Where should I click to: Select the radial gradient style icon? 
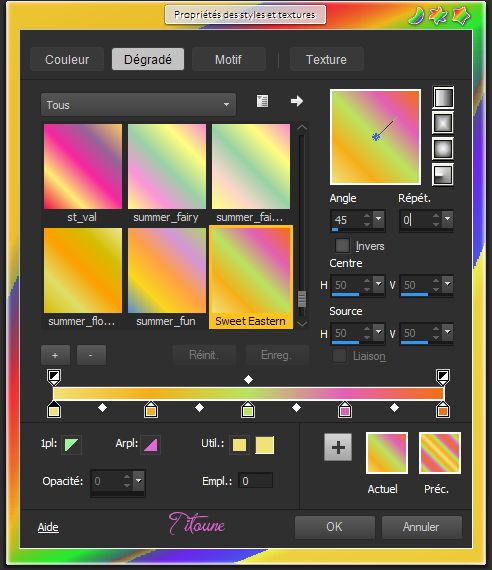click(x=443, y=174)
